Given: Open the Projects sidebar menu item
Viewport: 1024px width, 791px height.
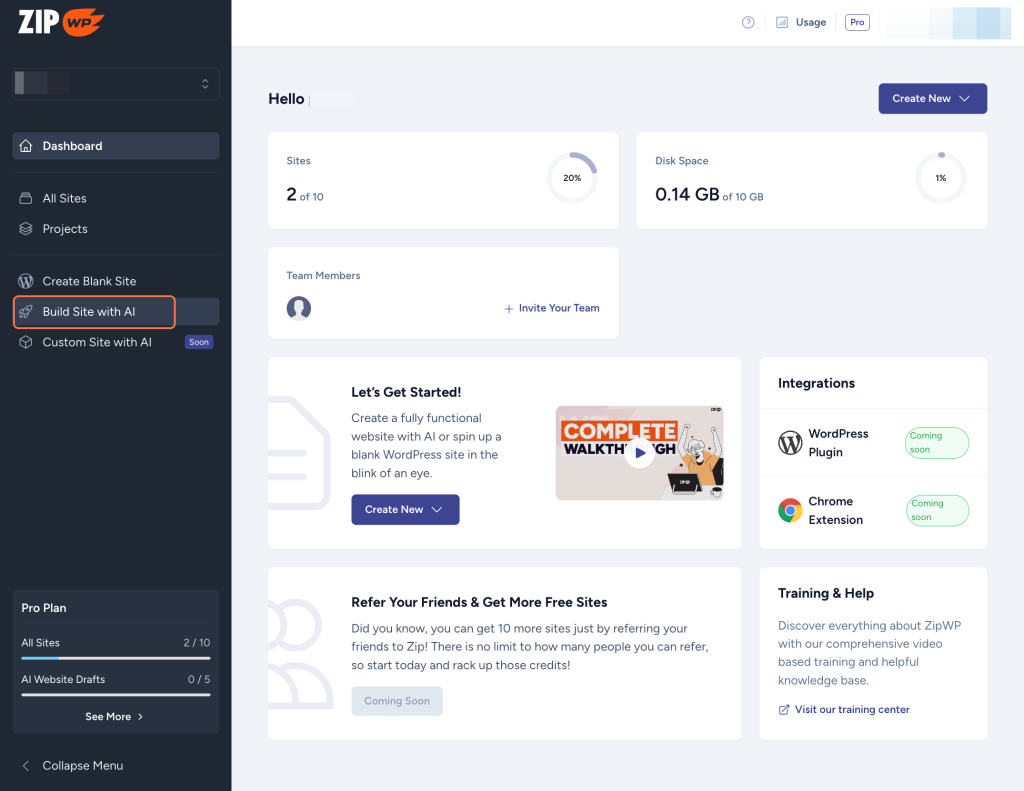Looking at the screenshot, I should 64,229.
